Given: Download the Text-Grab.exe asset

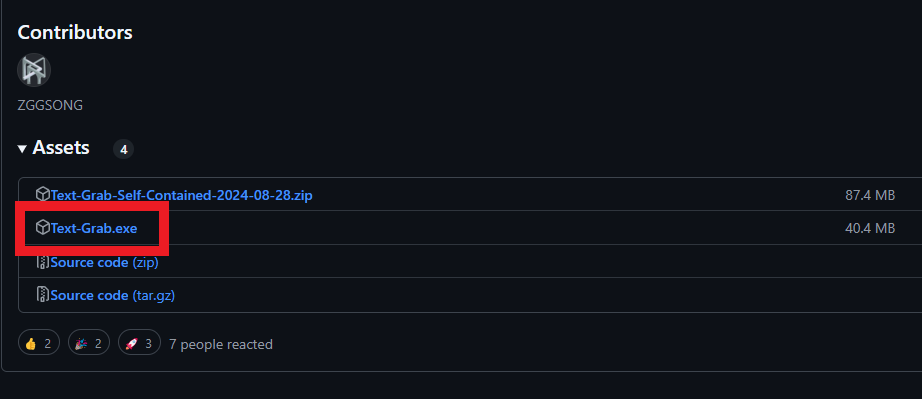Looking at the screenshot, I should click(94, 228).
